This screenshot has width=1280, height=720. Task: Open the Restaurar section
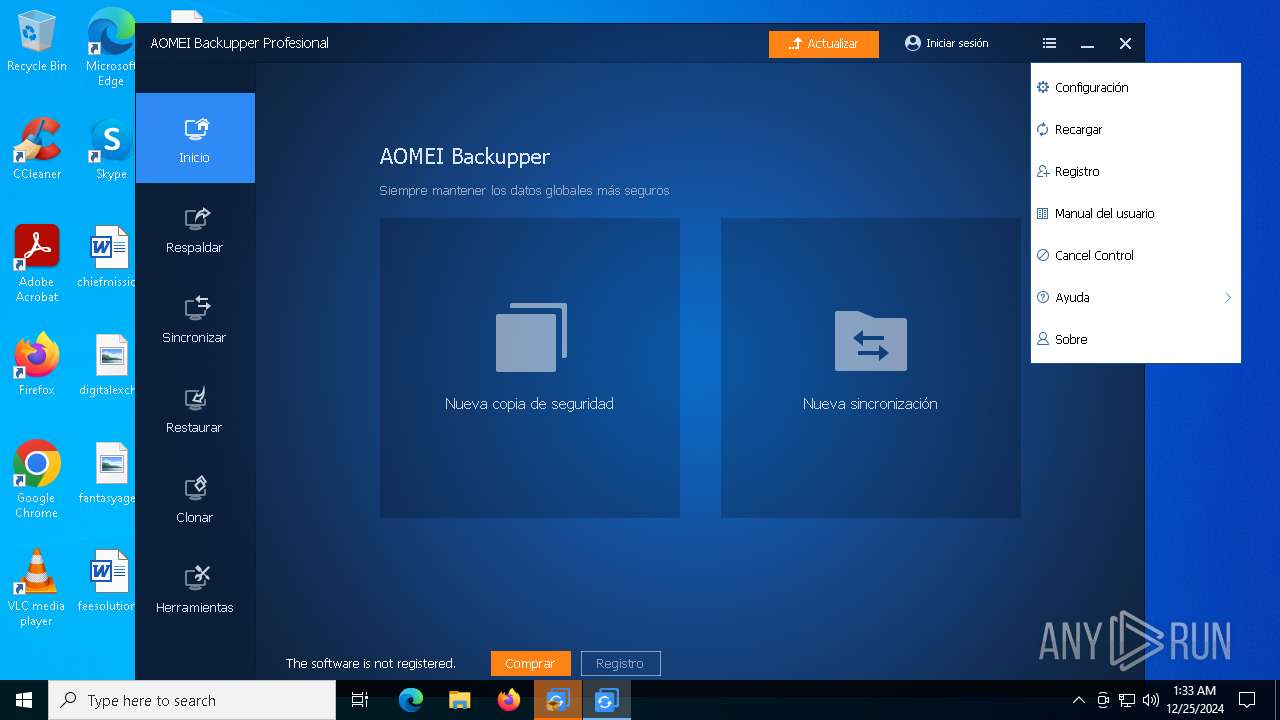[x=195, y=408]
